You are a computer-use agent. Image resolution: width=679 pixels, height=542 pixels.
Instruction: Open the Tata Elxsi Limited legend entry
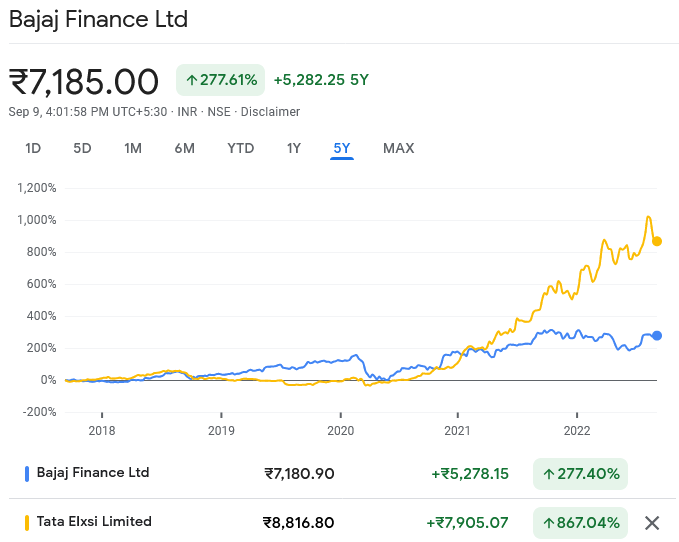(x=94, y=522)
